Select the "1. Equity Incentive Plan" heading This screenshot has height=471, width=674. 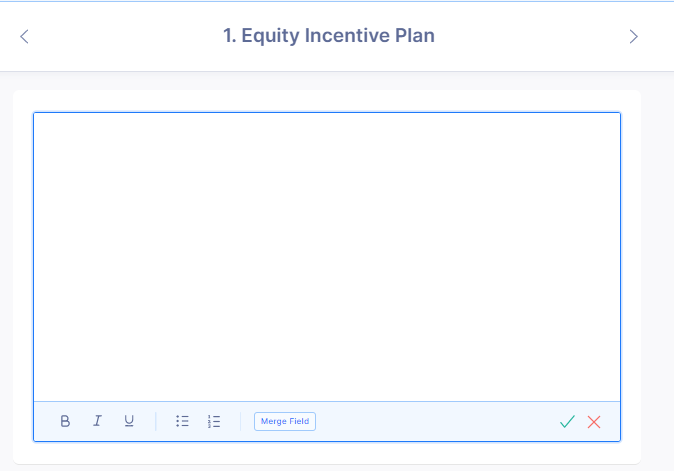click(328, 36)
